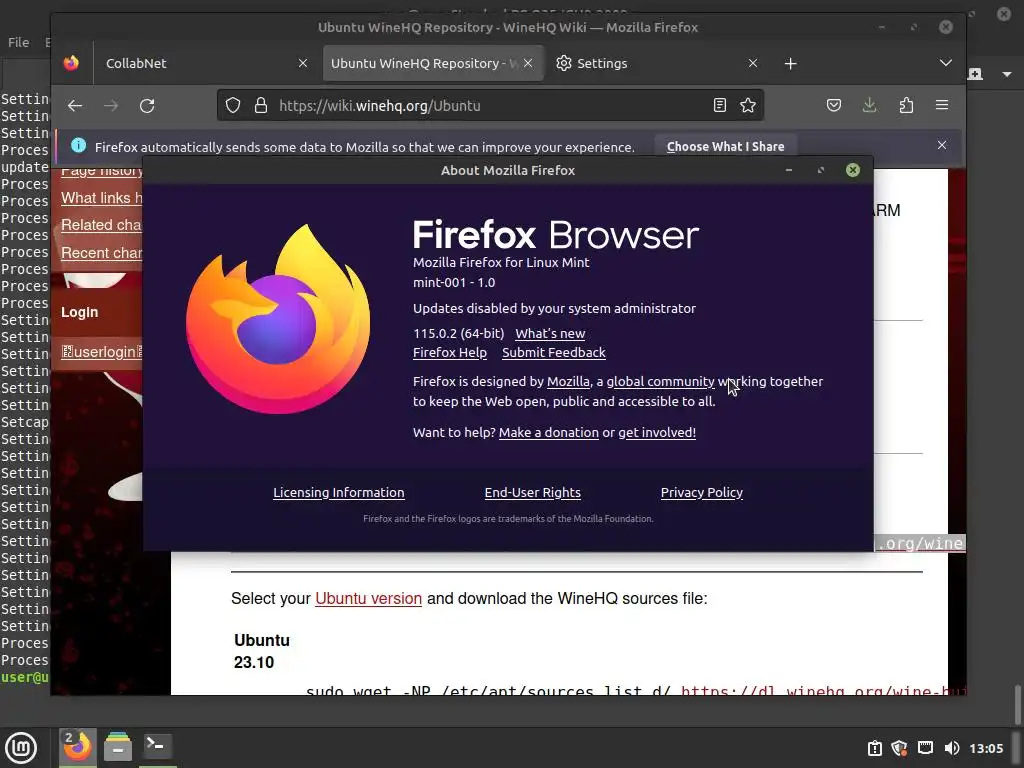The height and width of the screenshot is (768, 1024).
Task: Click the volume speaker tray icon
Action: click(x=952, y=748)
